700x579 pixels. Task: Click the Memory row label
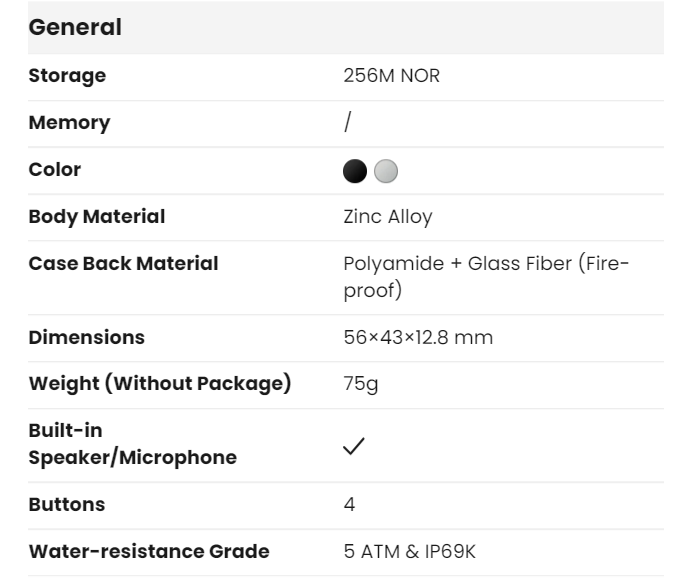(x=69, y=123)
